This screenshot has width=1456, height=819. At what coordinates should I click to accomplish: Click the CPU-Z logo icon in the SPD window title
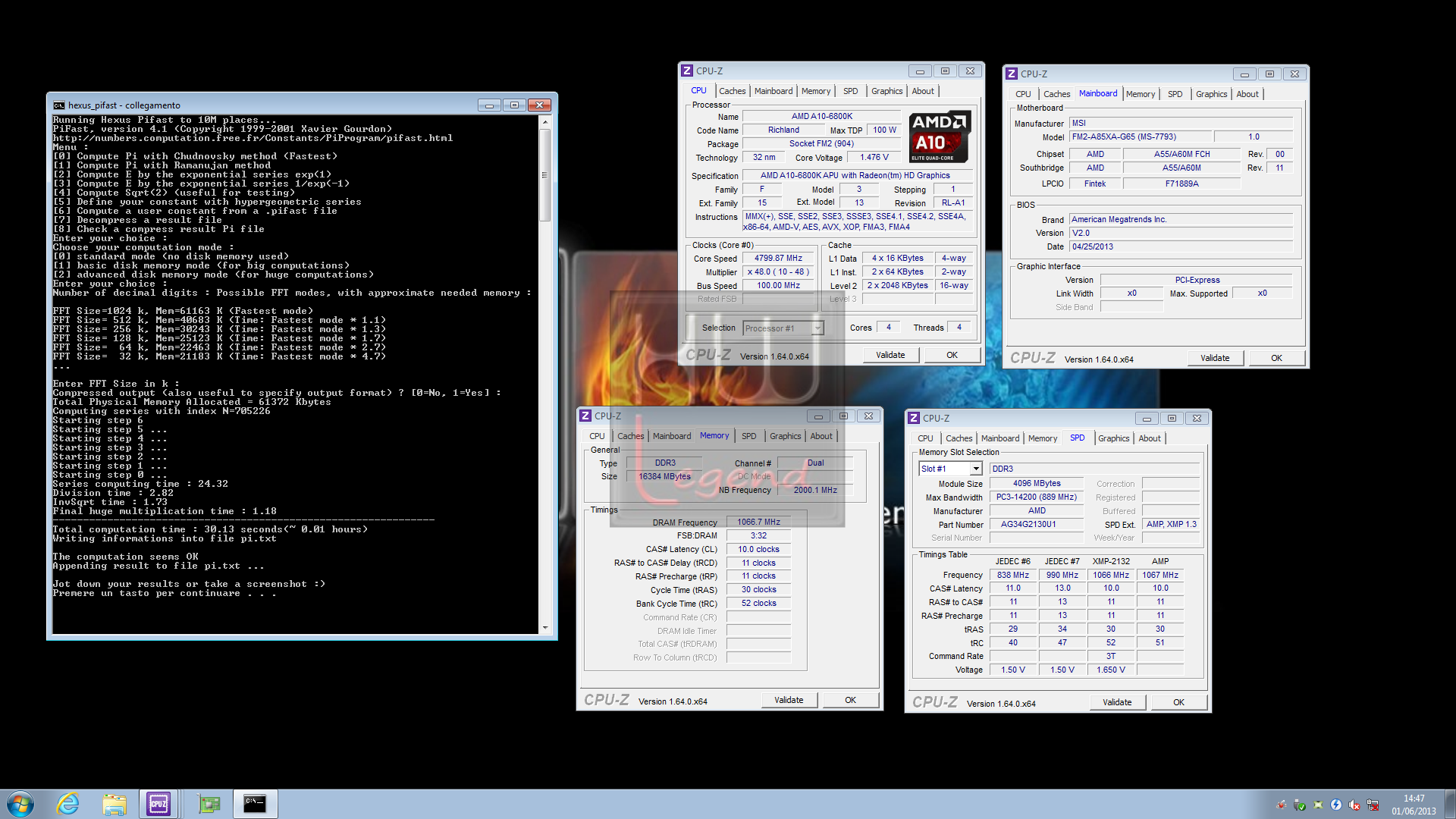pyautogui.click(x=914, y=418)
